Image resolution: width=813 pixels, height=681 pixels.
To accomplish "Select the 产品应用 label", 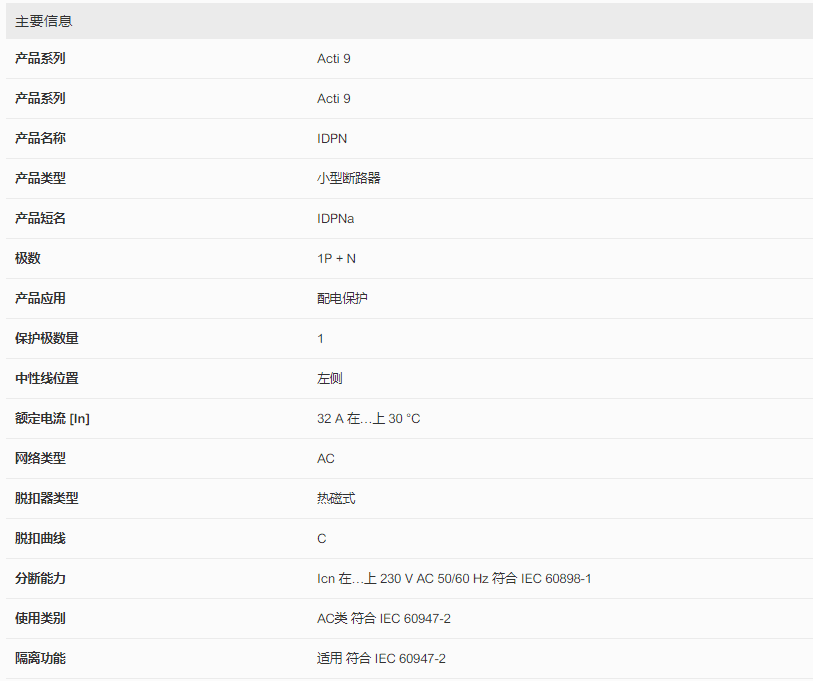I will click(x=40, y=298).
